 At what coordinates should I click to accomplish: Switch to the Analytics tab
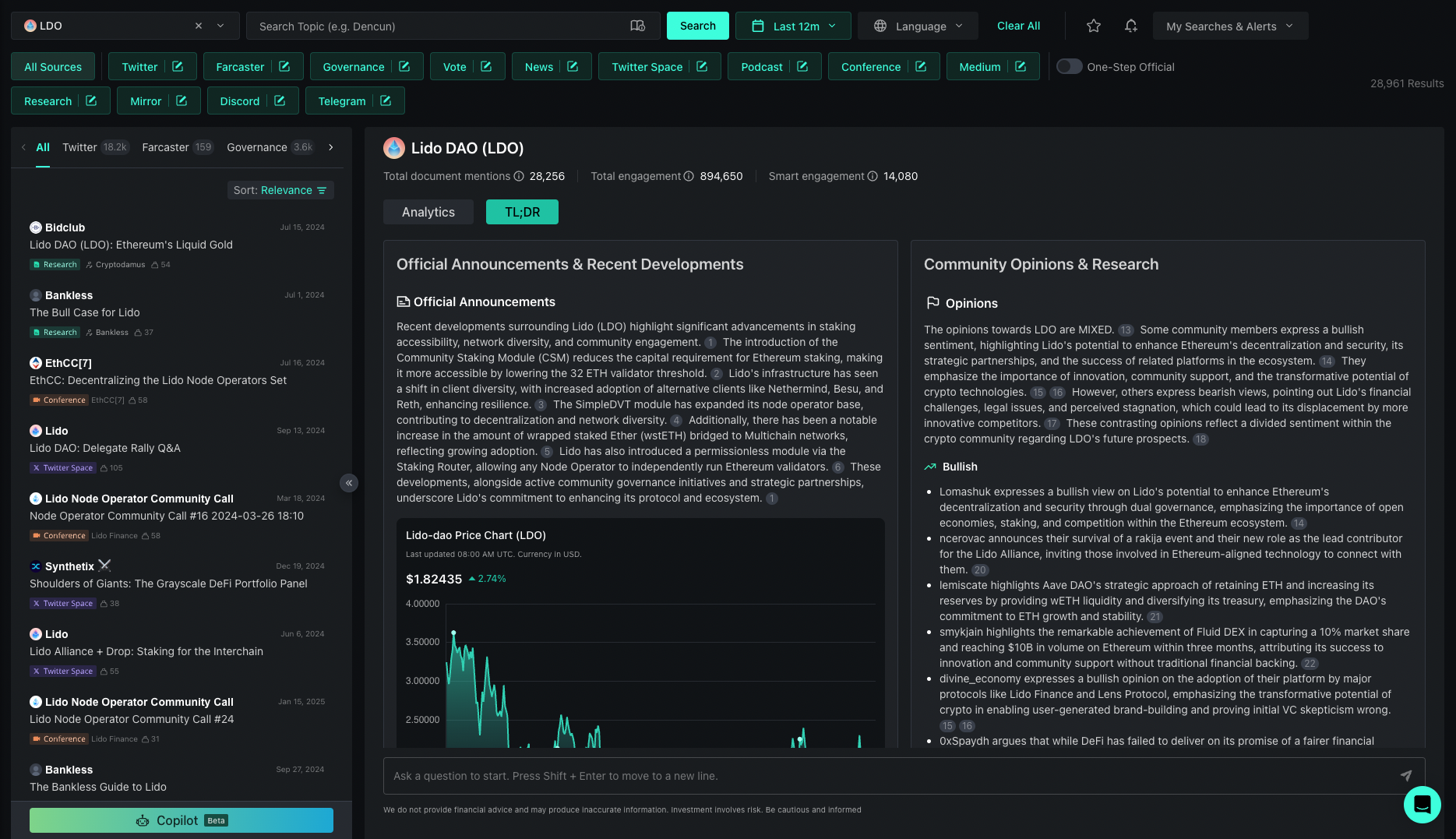click(x=428, y=211)
